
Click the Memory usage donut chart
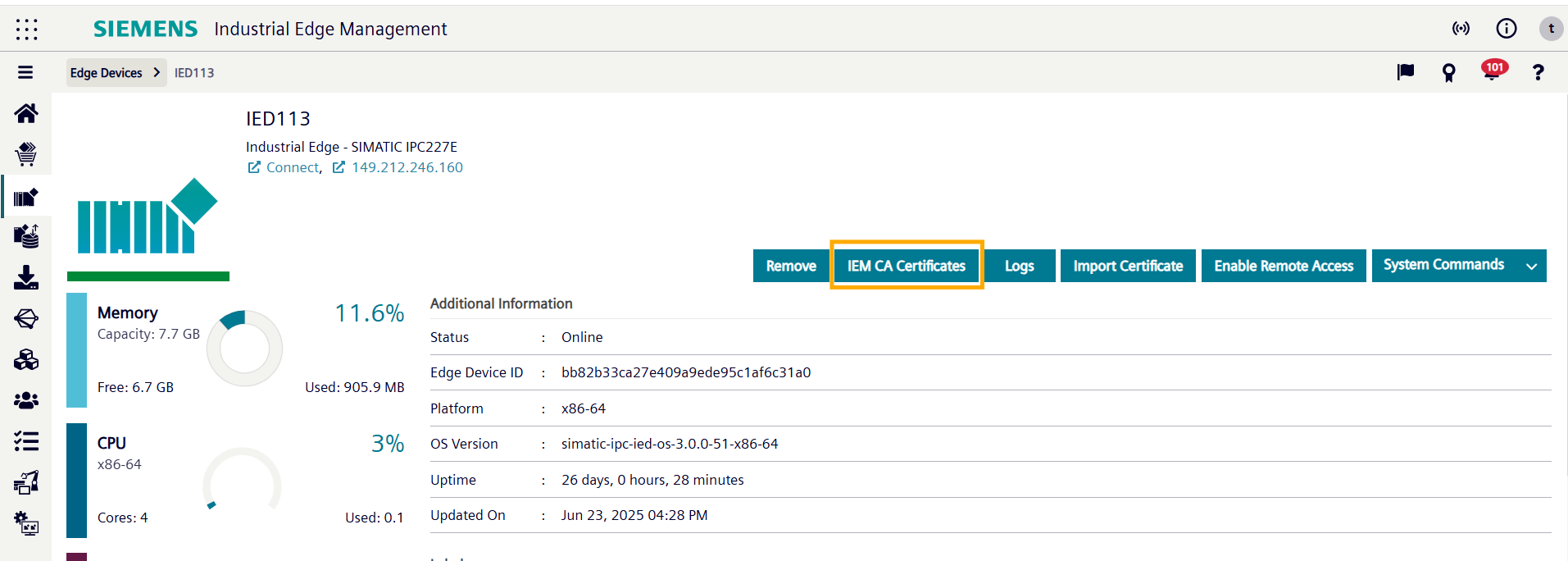click(x=244, y=349)
